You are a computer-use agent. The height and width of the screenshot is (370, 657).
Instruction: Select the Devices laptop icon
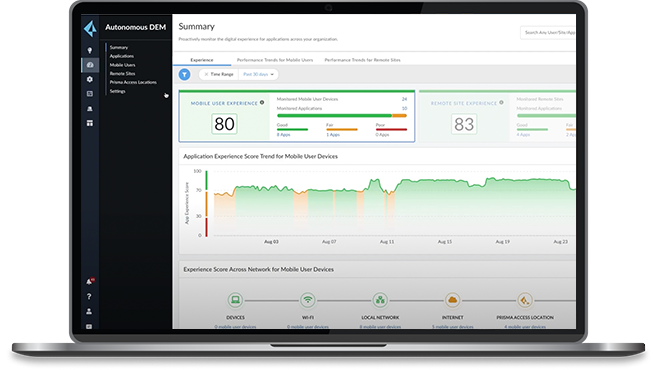pyautogui.click(x=235, y=300)
